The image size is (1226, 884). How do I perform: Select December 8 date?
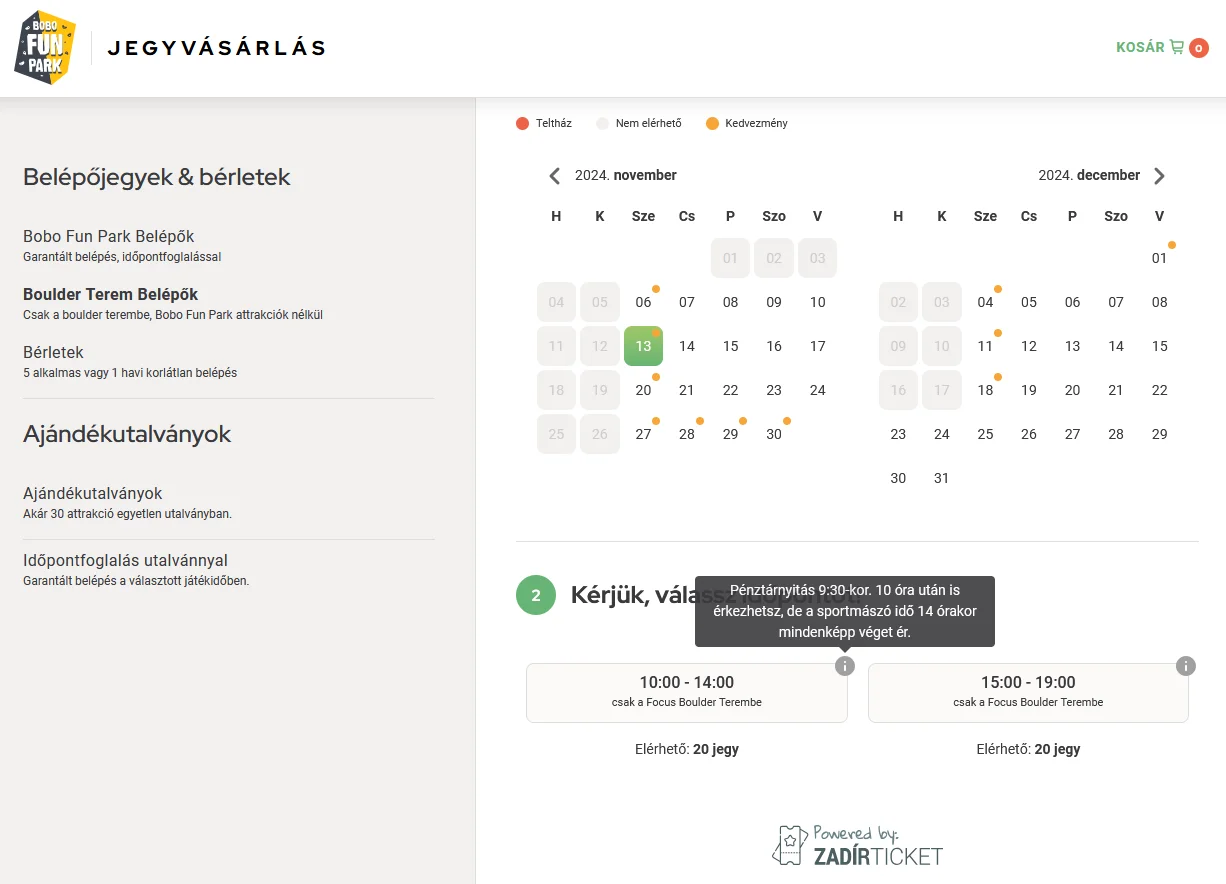pyautogui.click(x=1159, y=302)
